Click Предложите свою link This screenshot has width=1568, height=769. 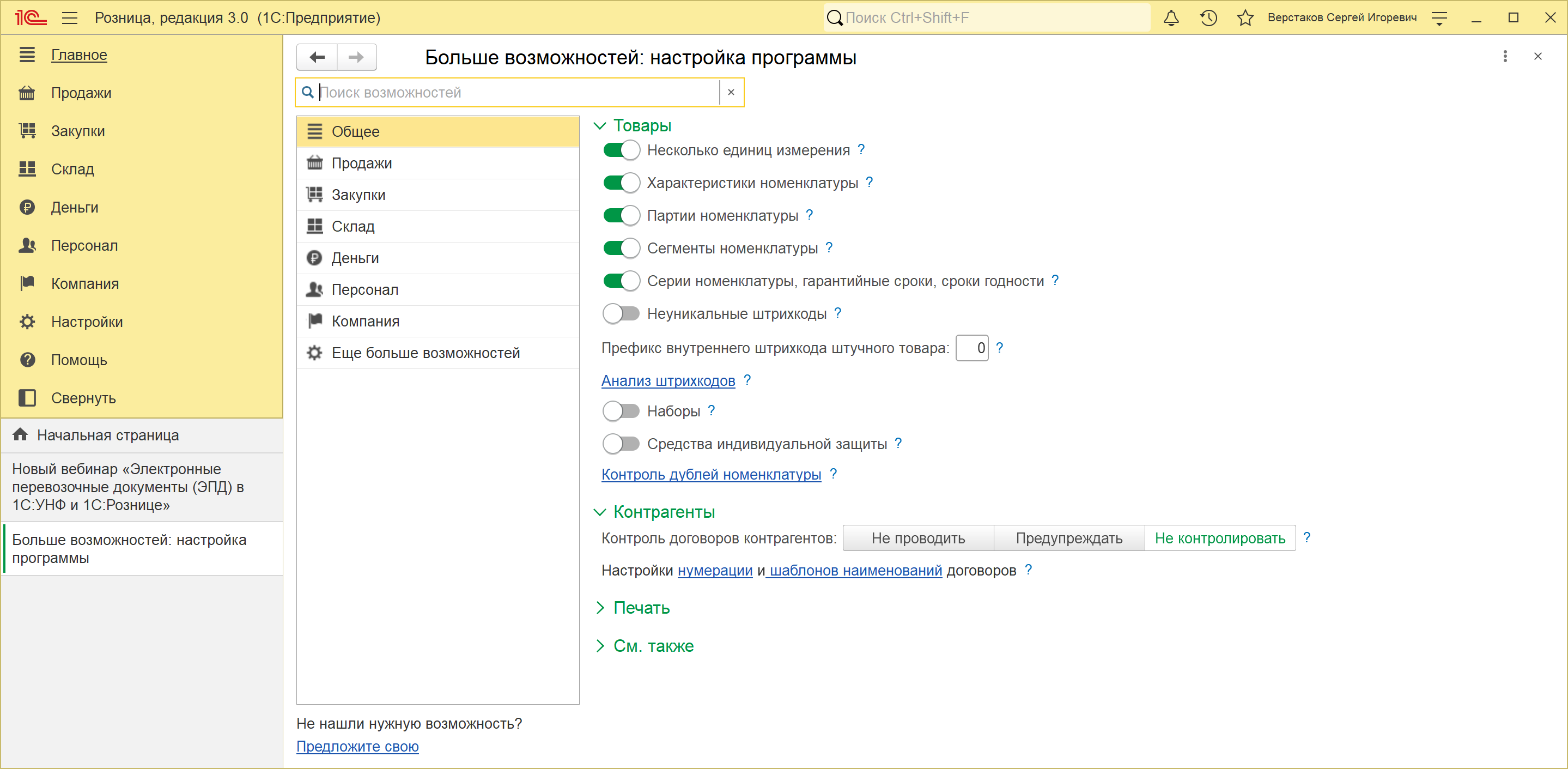(357, 747)
